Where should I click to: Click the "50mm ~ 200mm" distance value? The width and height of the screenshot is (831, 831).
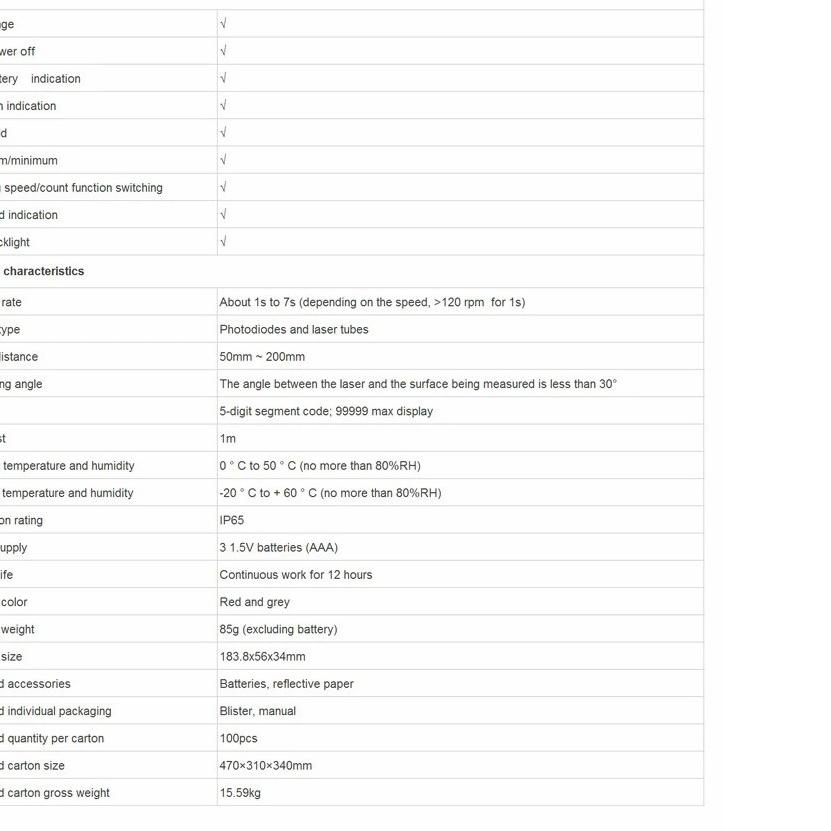click(262, 357)
